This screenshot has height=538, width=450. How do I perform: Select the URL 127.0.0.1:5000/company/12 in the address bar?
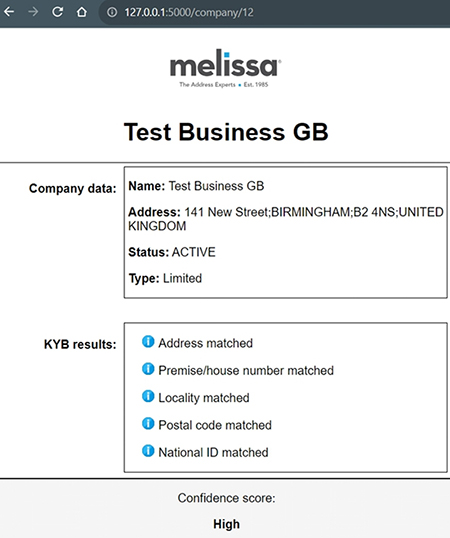pyautogui.click(x=189, y=12)
